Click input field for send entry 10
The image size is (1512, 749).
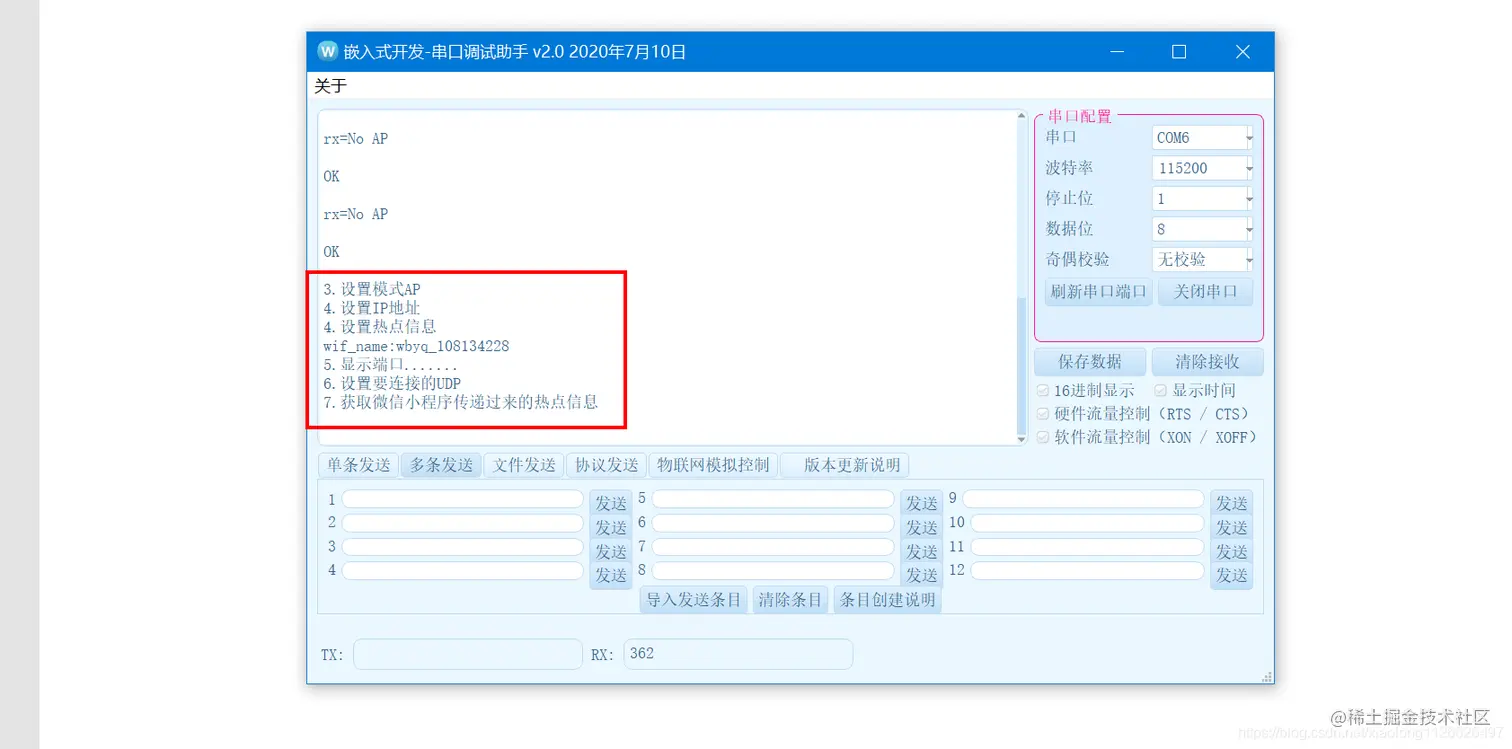tap(1088, 523)
